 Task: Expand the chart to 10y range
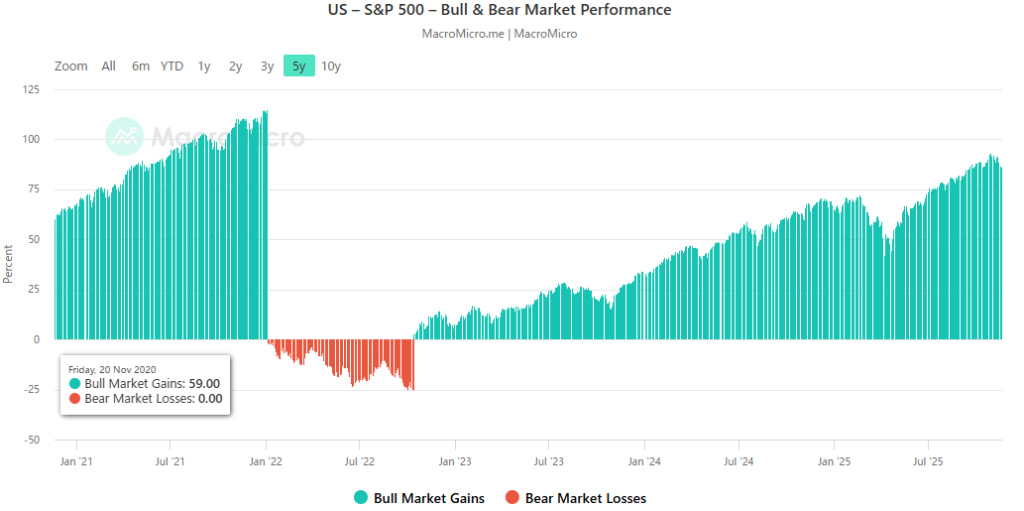(331, 66)
